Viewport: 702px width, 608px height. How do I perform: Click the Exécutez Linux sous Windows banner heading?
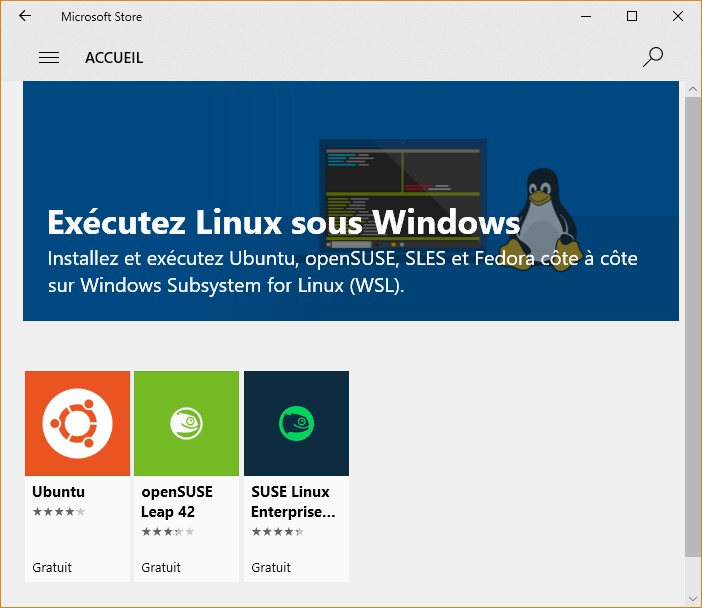284,222
